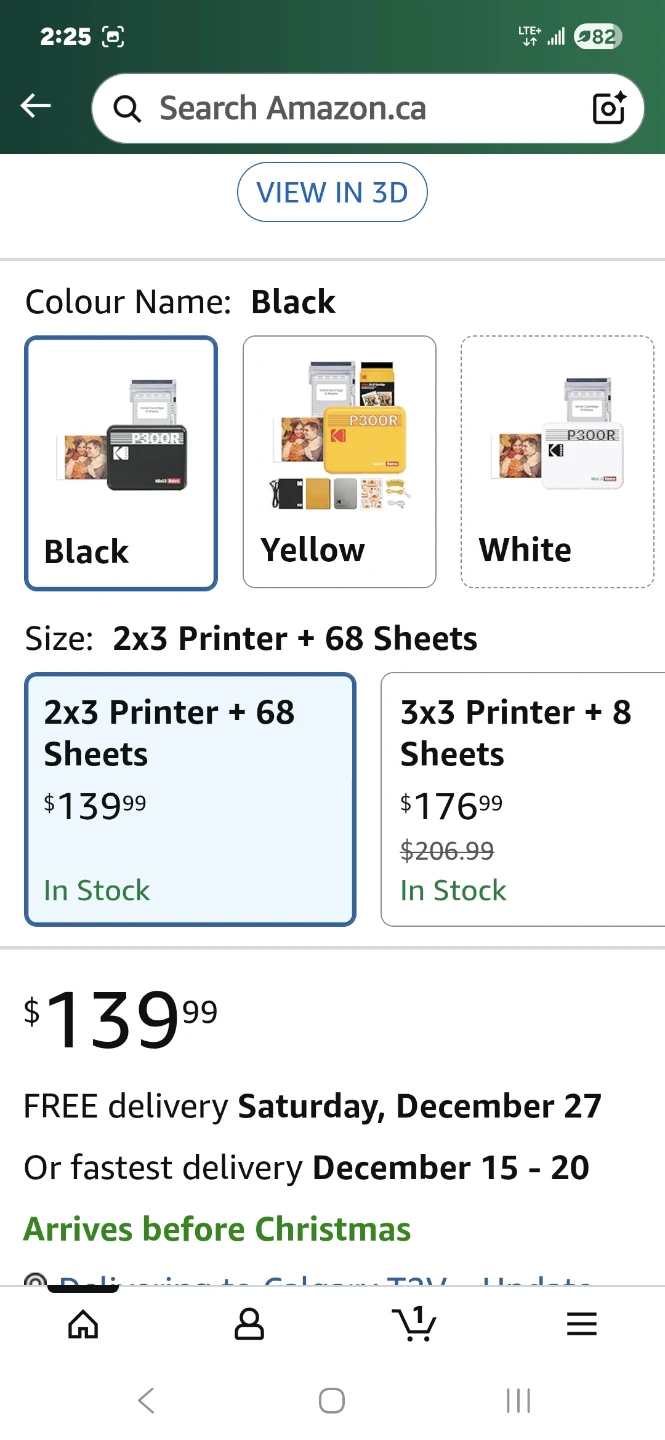Open camera lens search icon

(x=609, y=108)
